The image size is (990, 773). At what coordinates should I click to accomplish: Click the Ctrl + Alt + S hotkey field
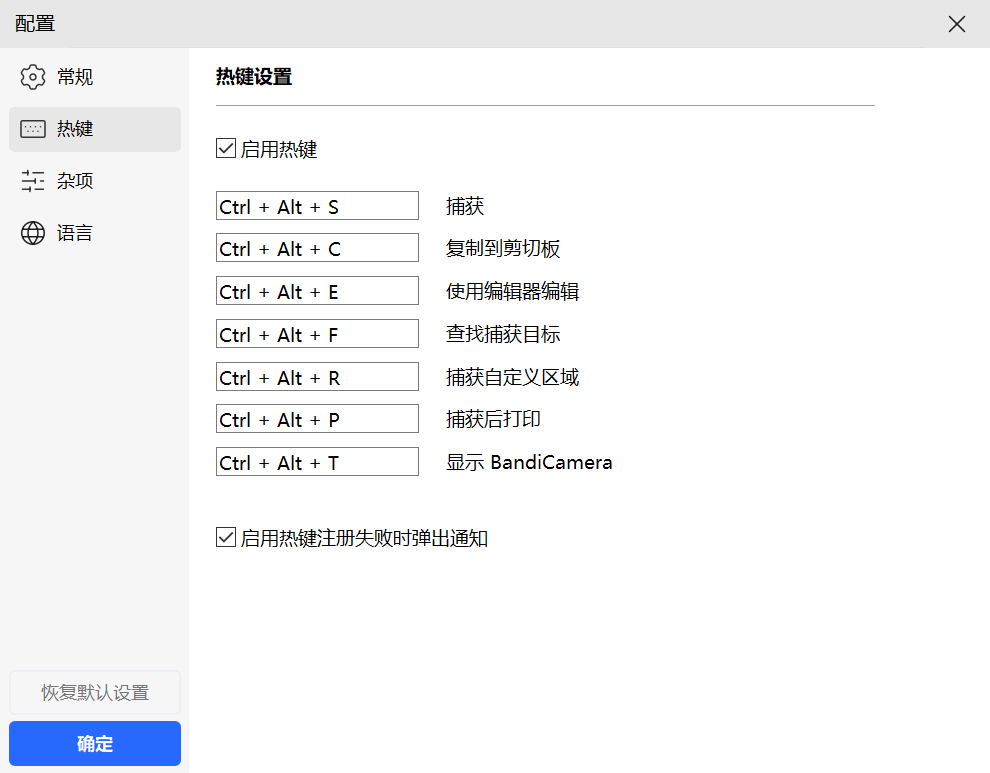coord(317,206)
